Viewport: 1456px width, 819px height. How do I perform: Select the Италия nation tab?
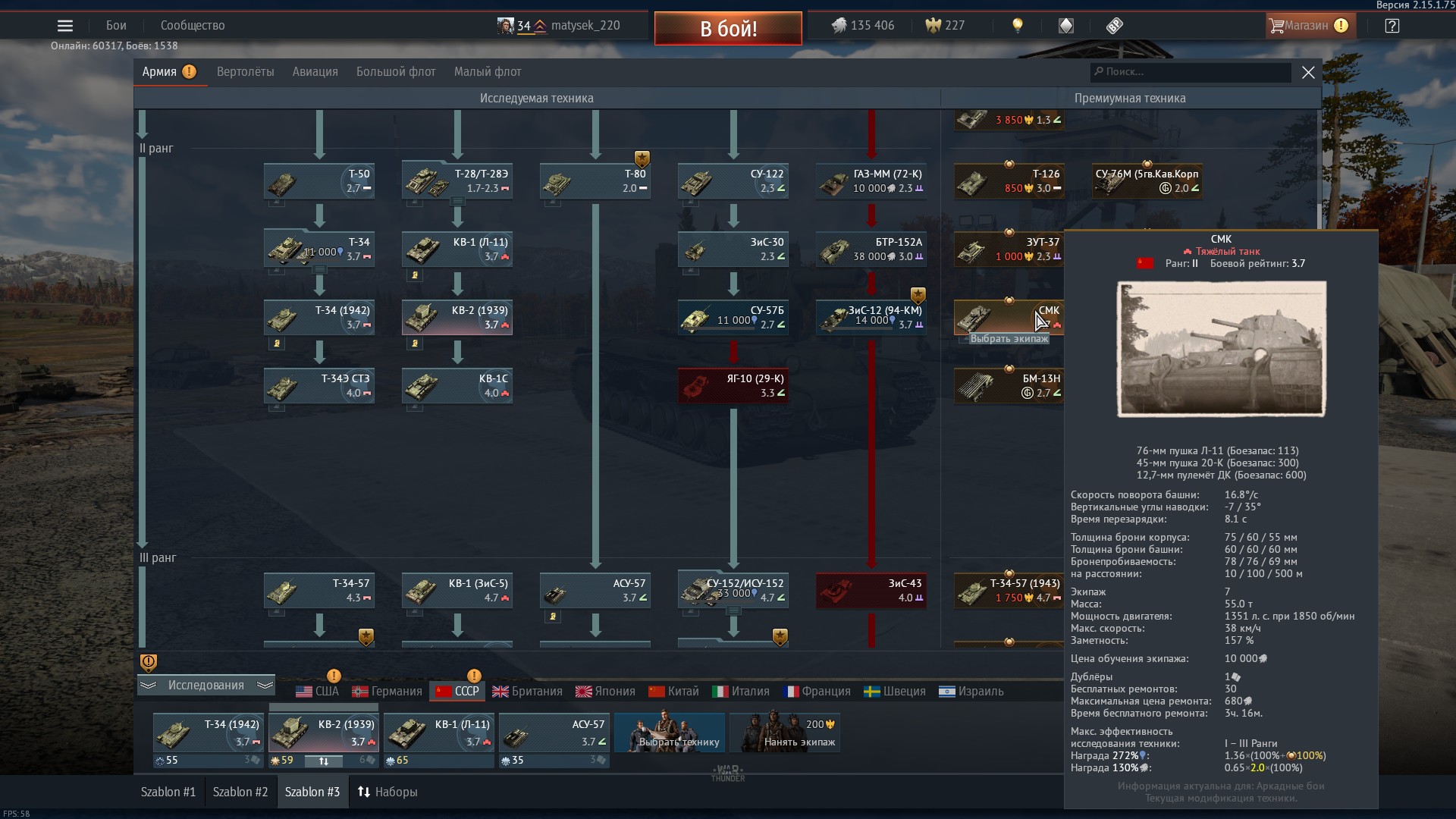[741, 692]
